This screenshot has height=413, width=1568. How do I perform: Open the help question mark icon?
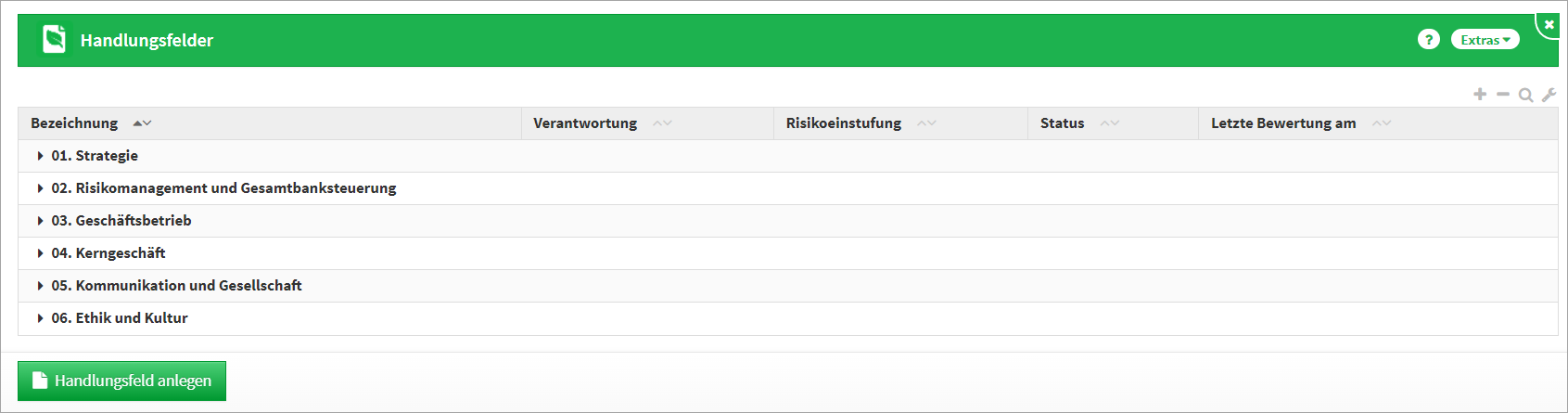click(1428, 40)
